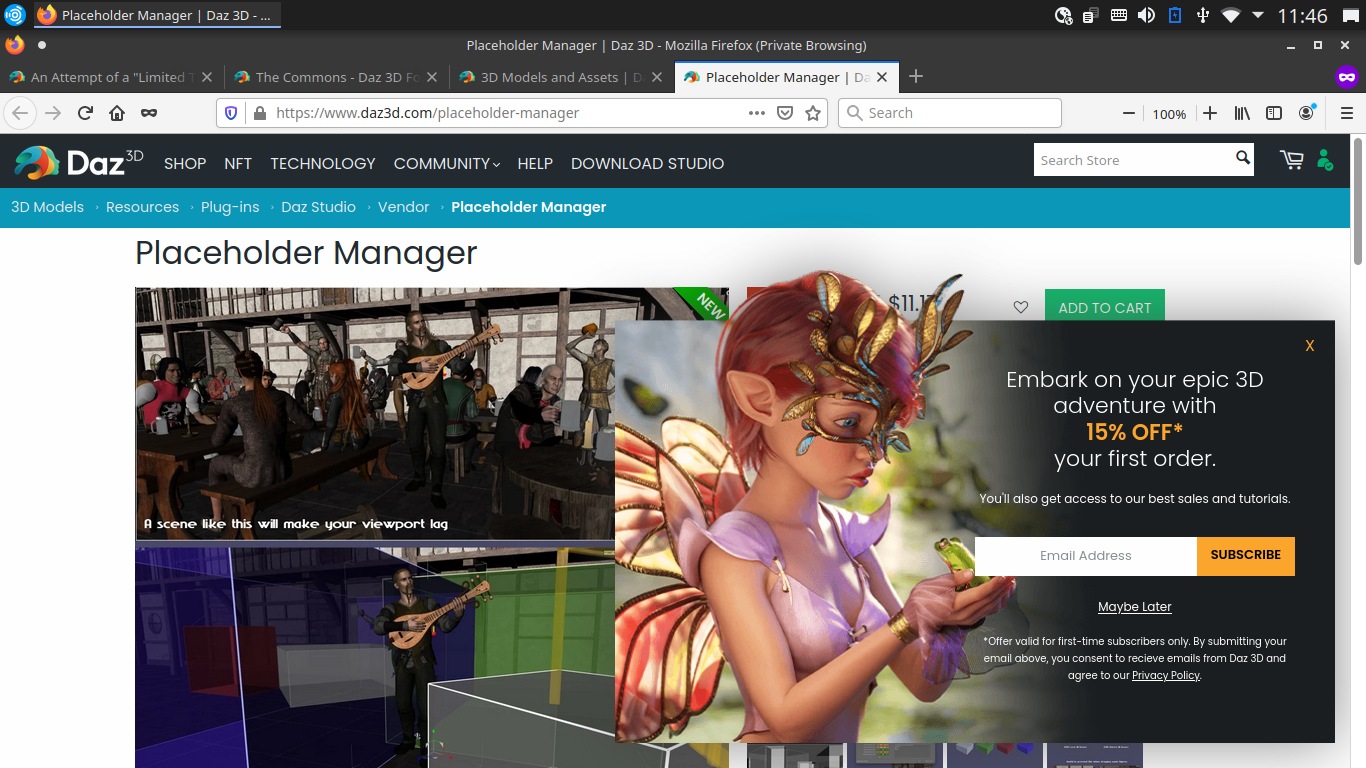Open the tracking protection shield
1366x768 pixels.
231,113
